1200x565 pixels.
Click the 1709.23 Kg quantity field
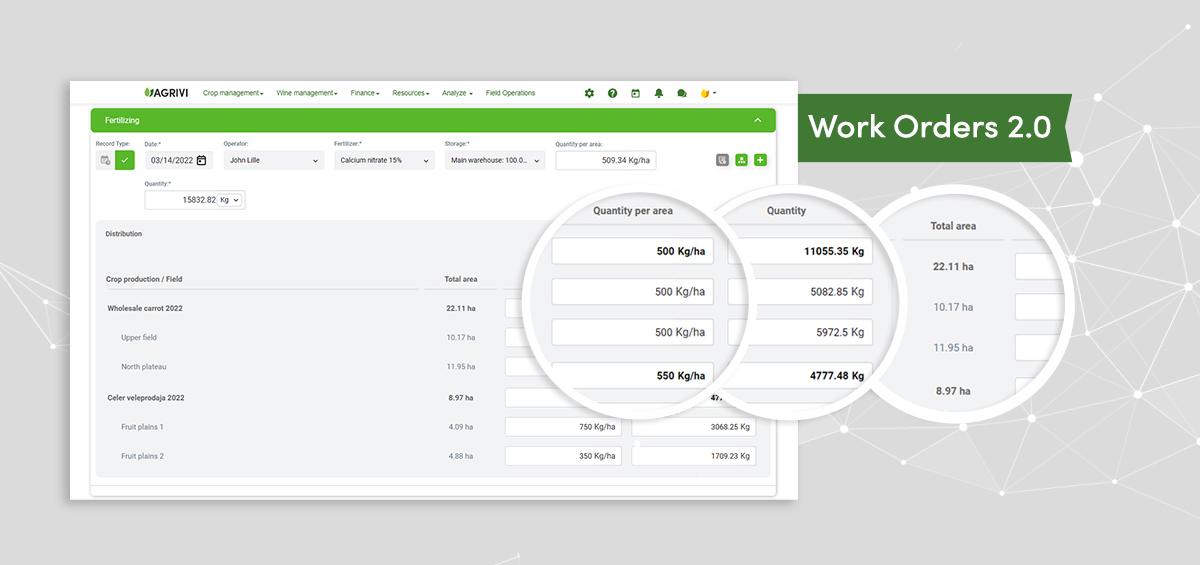(x=693, y=456)
